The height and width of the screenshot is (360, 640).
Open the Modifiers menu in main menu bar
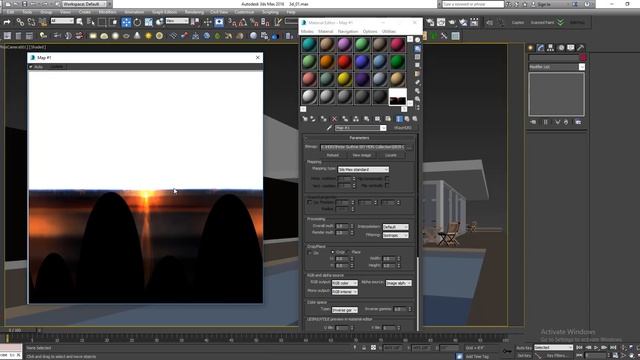[x=107, y=12]
